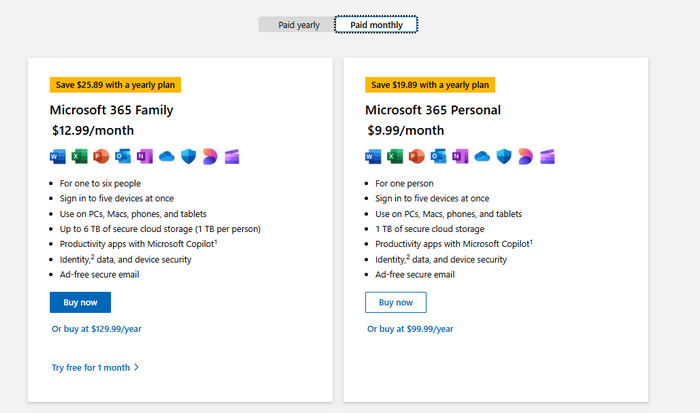Open the 'Or buy at $129.99/year' link
The image size is (700, 413).
(96, 328)
